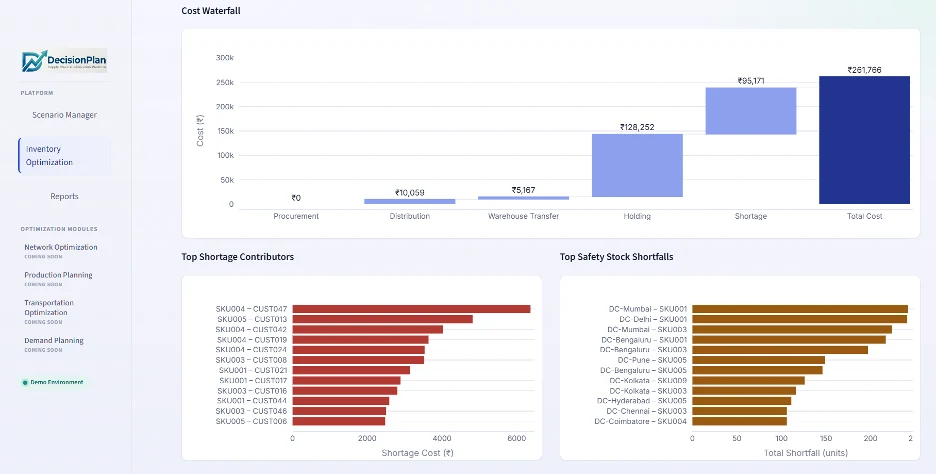Click the DC-Kolkata – SKU009 bar

tap(749, 380)
